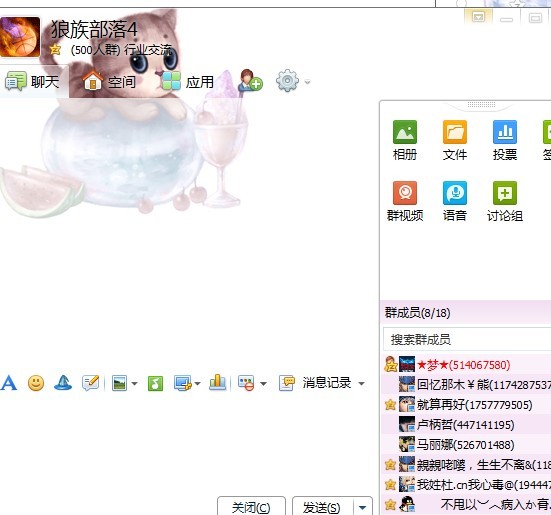This screenshot has width=551, height=515.
Task: Expand the 发送 send options arrow
Action: tap(362, 508)
